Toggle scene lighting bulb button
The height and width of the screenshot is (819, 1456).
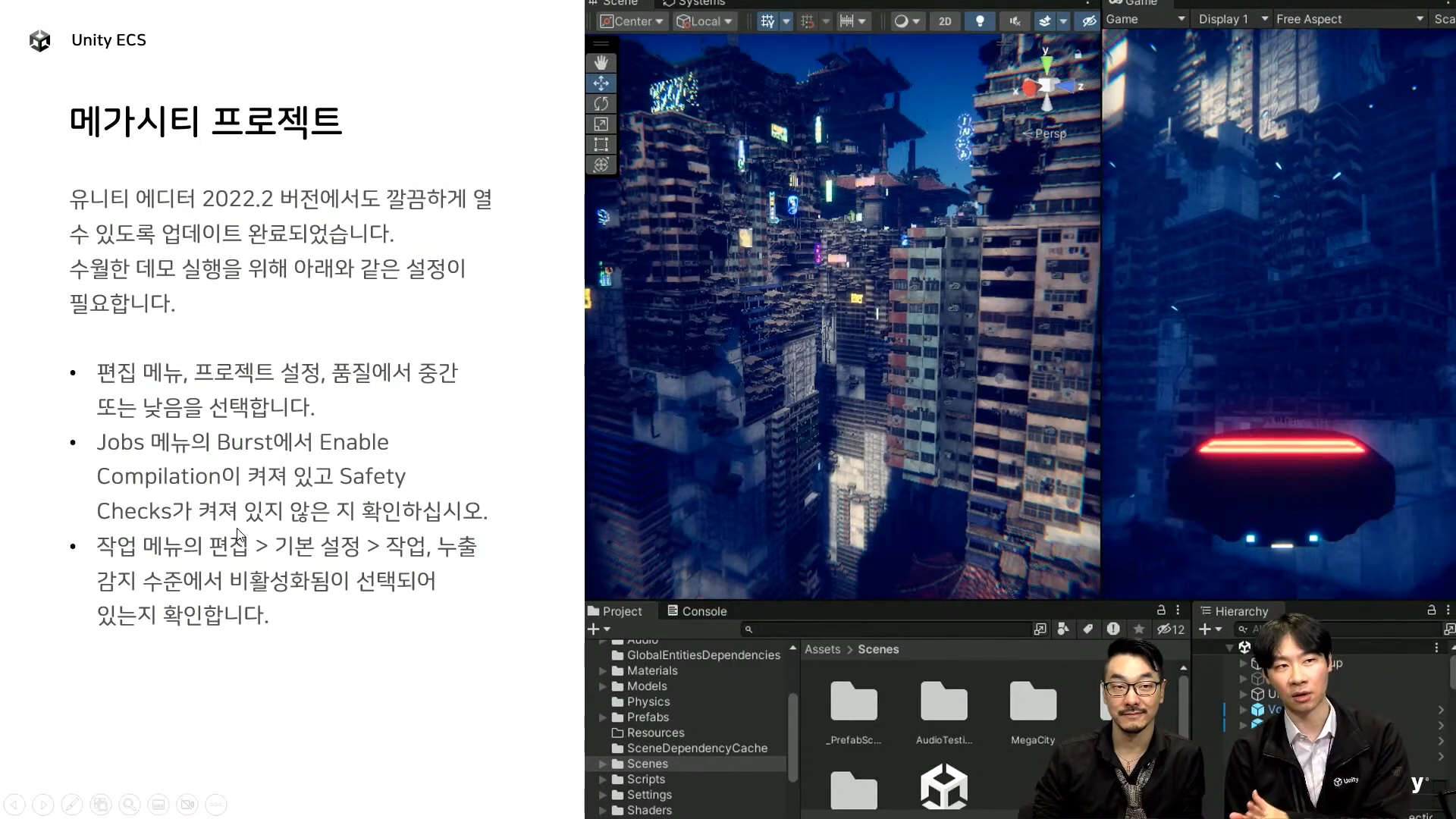pyautogui.click(x=980, y=21)
